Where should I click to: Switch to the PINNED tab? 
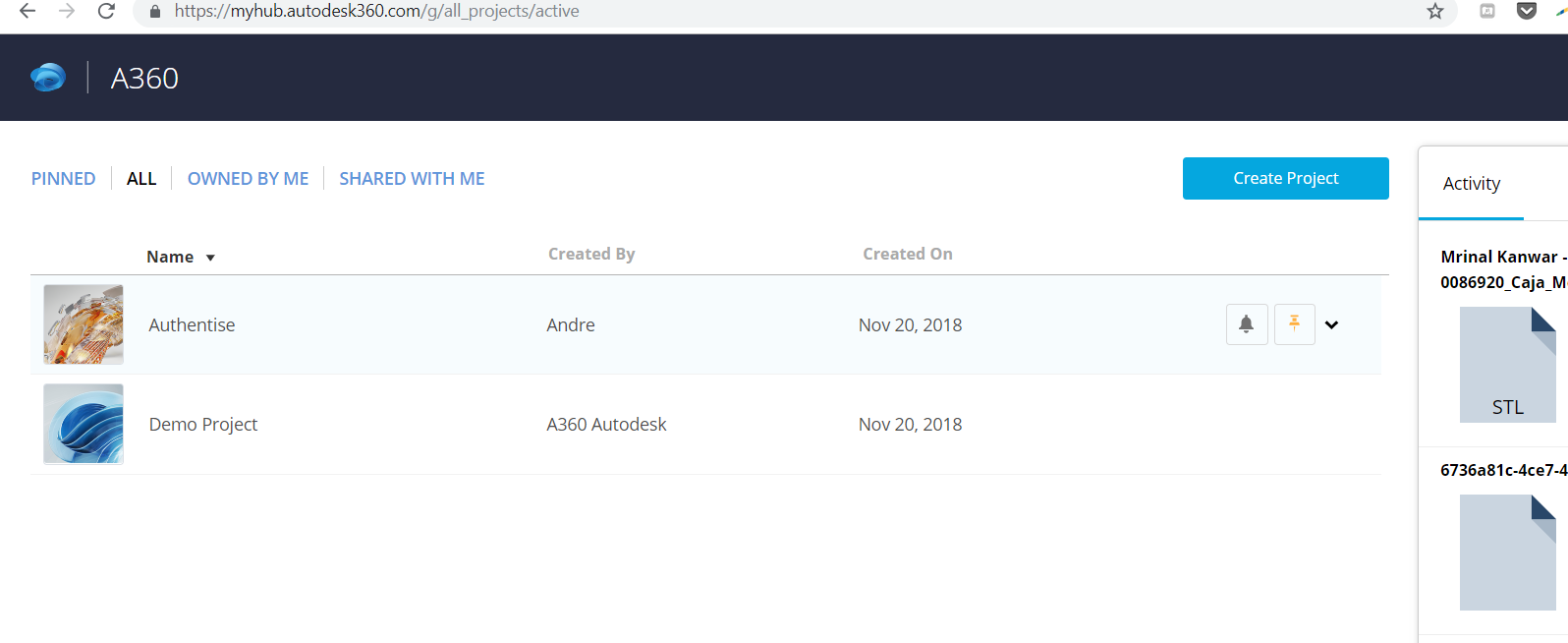63,179
